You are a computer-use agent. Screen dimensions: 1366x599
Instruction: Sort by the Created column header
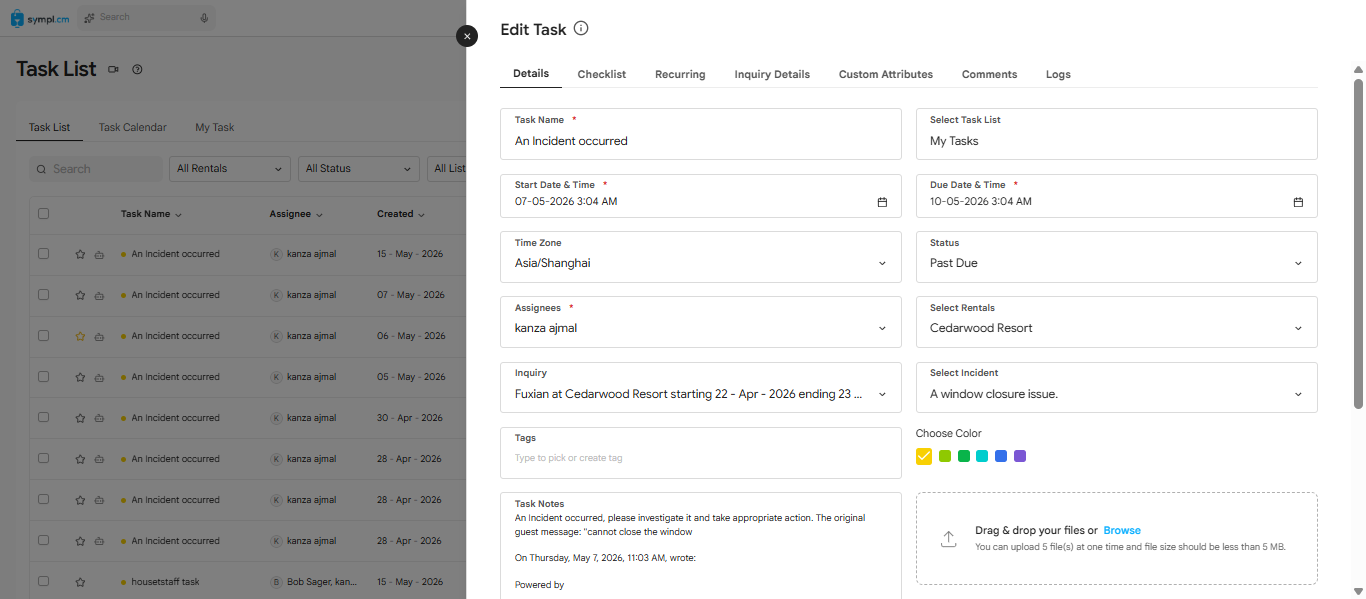400,214
